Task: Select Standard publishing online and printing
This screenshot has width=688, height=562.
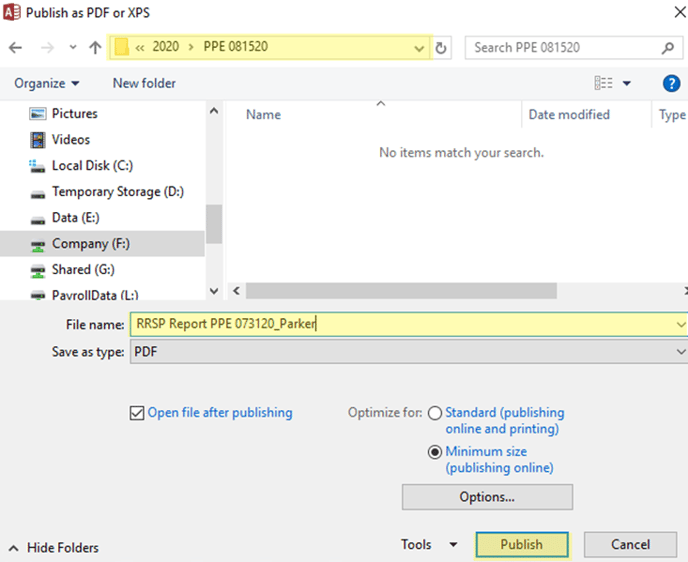Action: click(x=434, y=413)
